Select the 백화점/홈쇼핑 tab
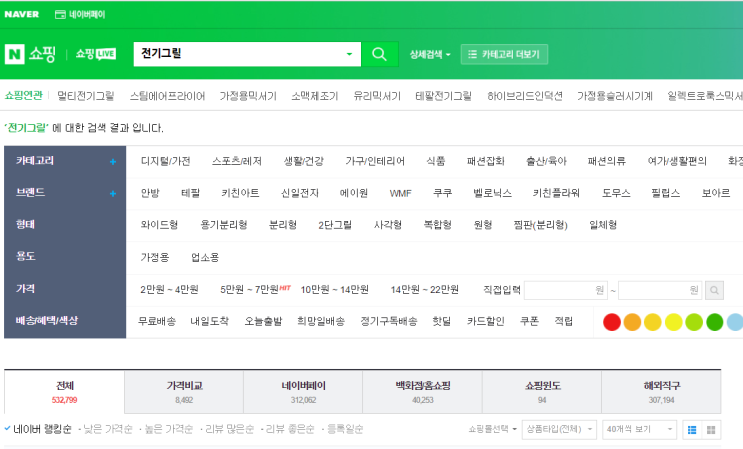This screenshot has height=449, width=743. pos(423,392)
